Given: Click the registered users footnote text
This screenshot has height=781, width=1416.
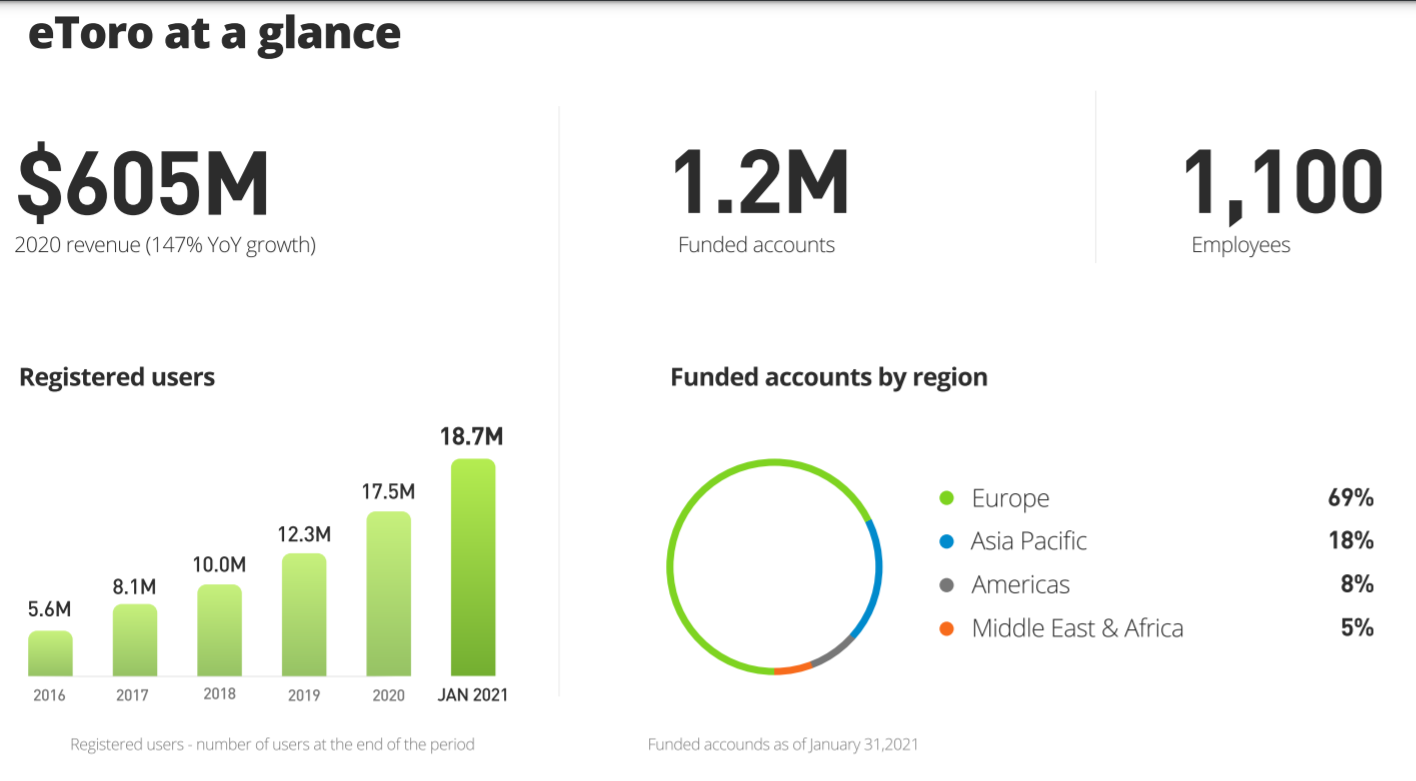Looking at the screenshot, I should 272,745.
